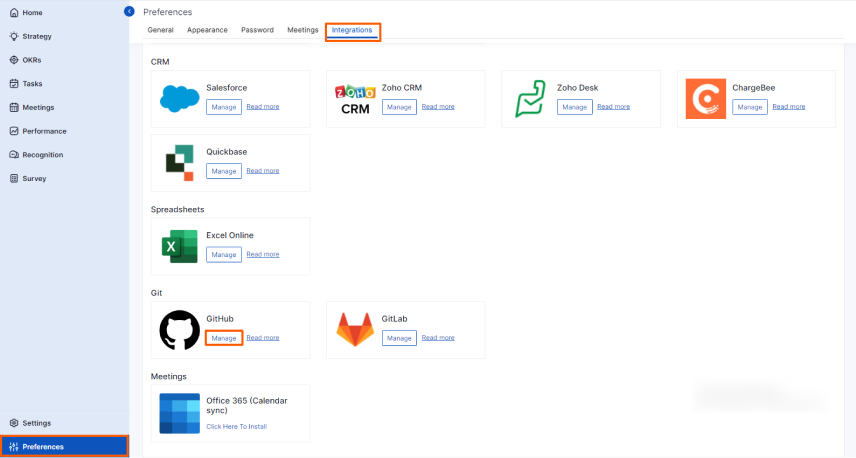Click the Performance chart icon
This screenshot has height=458, width=856.
[x=14, y=131]
